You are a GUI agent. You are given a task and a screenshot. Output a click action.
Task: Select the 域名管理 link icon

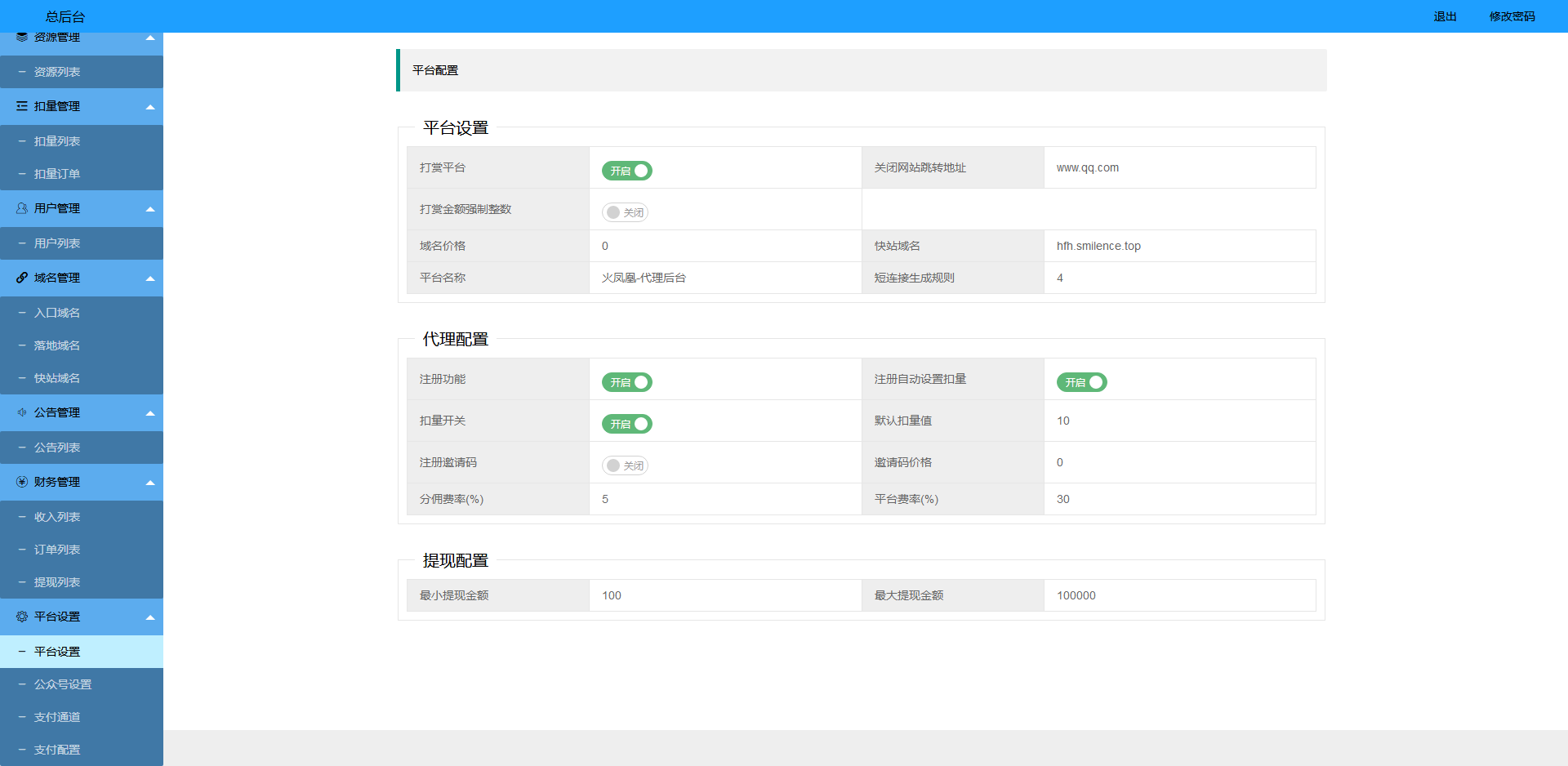[x=21, y=278]
